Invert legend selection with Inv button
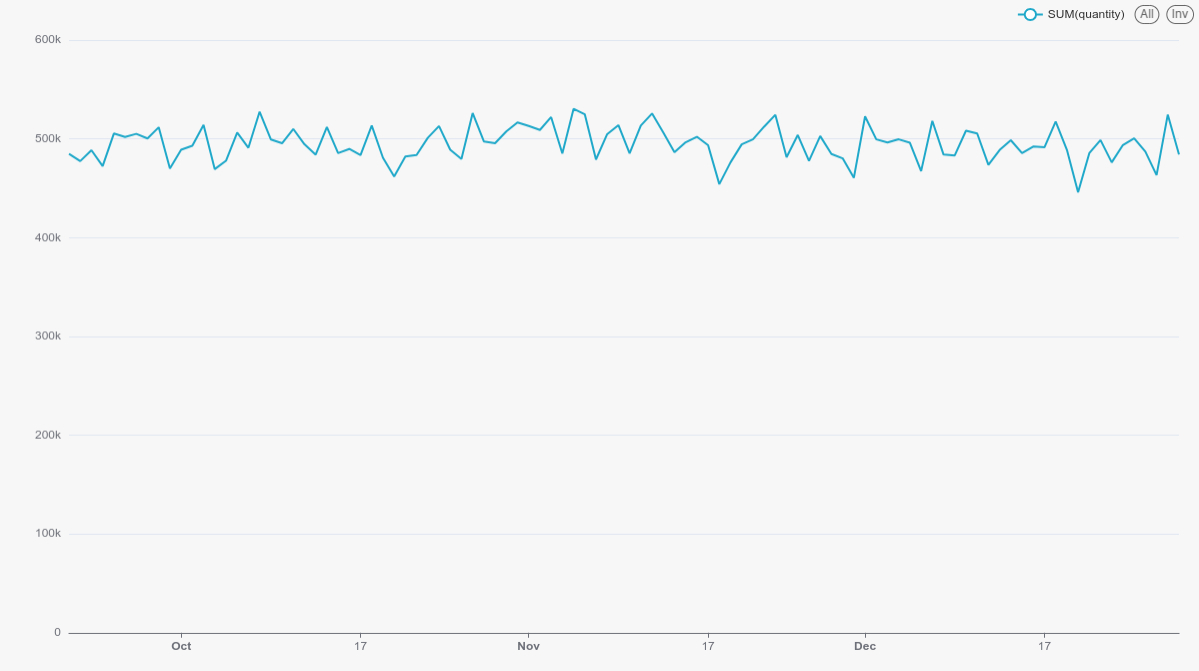This screenshot has width=1199, height=671. (1180, 14)
